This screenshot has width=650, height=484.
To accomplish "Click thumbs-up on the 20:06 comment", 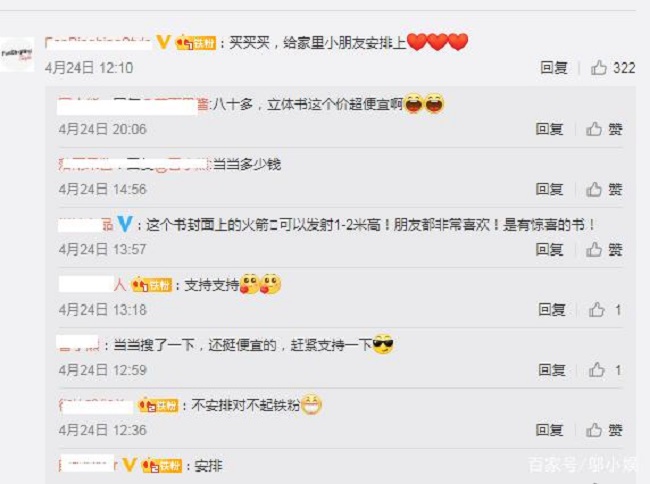I will pos(604,129).
